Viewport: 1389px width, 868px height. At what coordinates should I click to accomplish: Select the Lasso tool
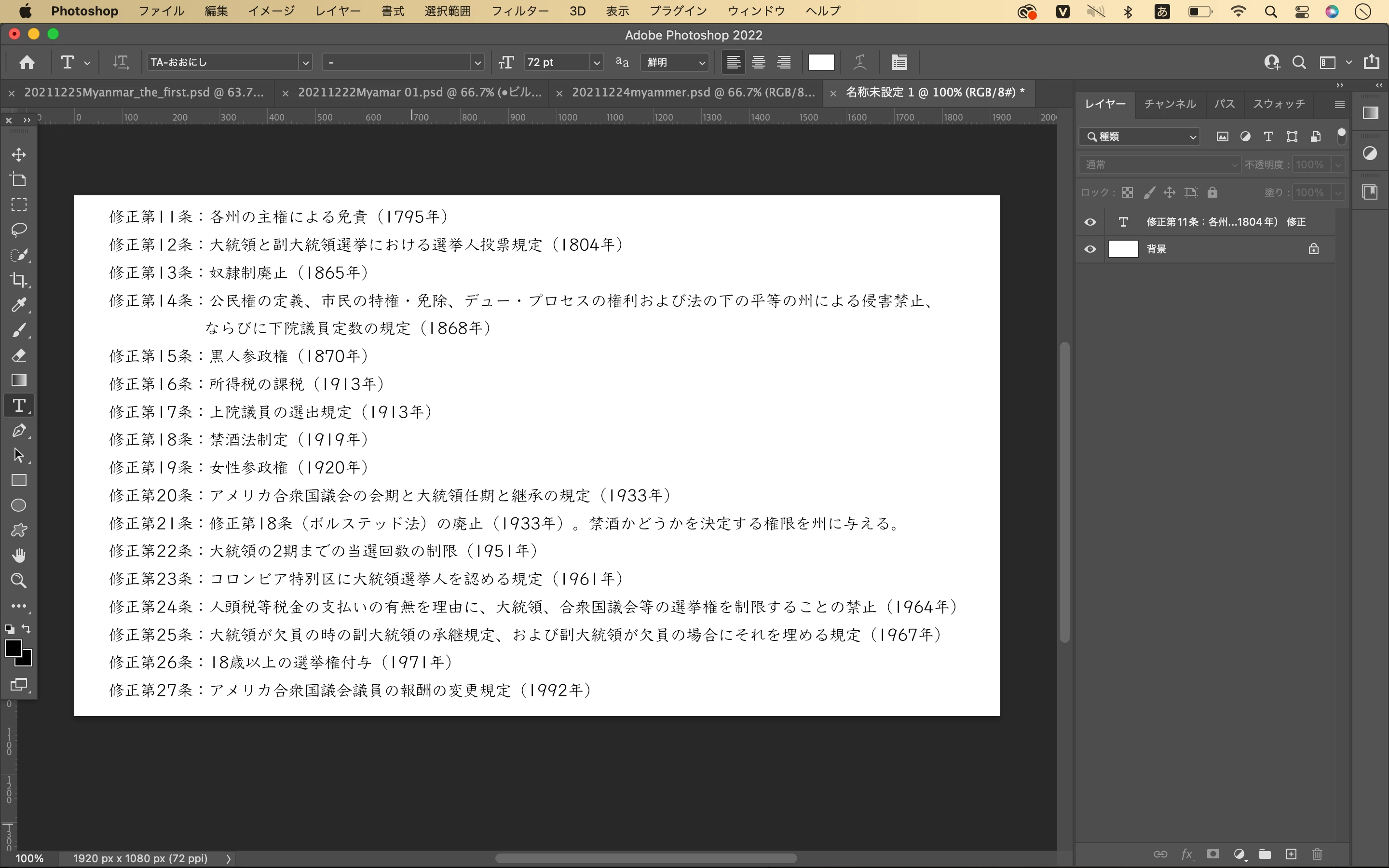[19, 230]
